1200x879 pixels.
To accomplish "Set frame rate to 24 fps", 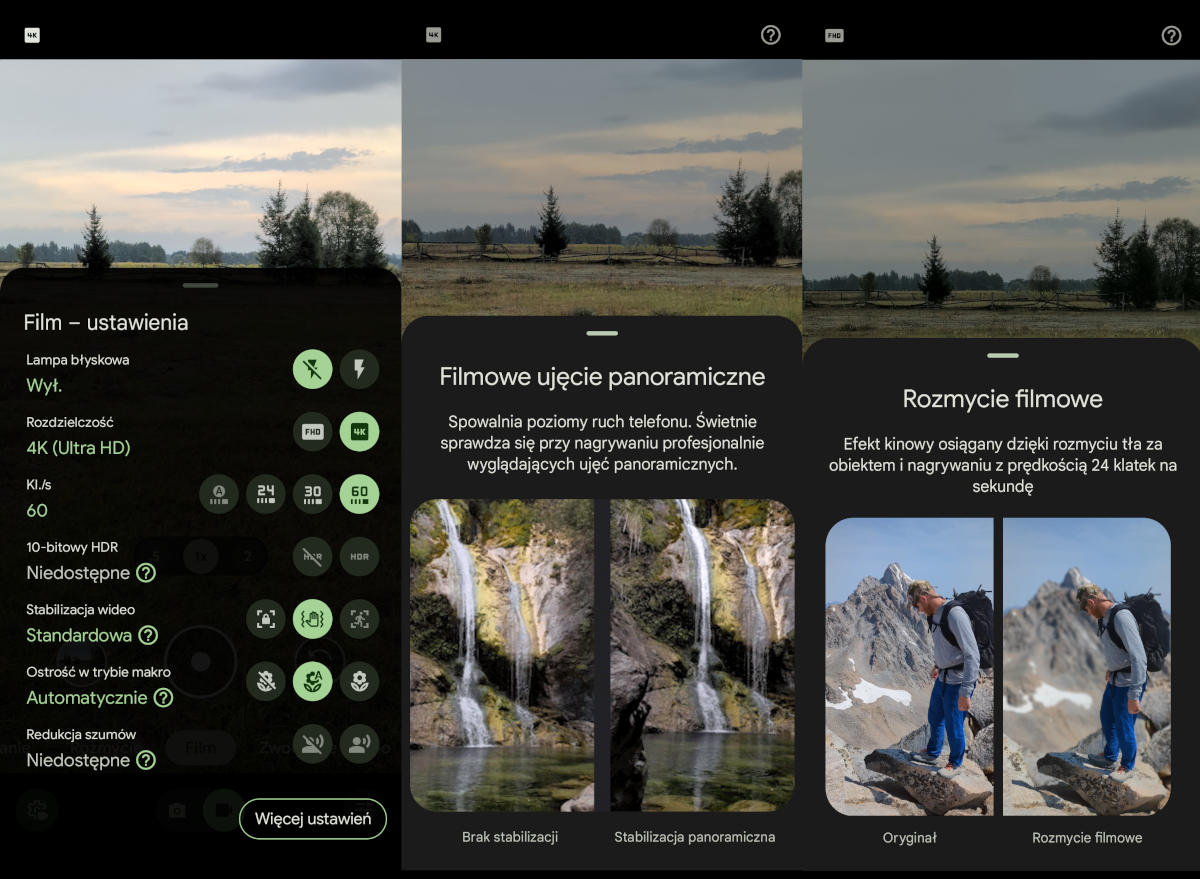I will coord(266,494).
